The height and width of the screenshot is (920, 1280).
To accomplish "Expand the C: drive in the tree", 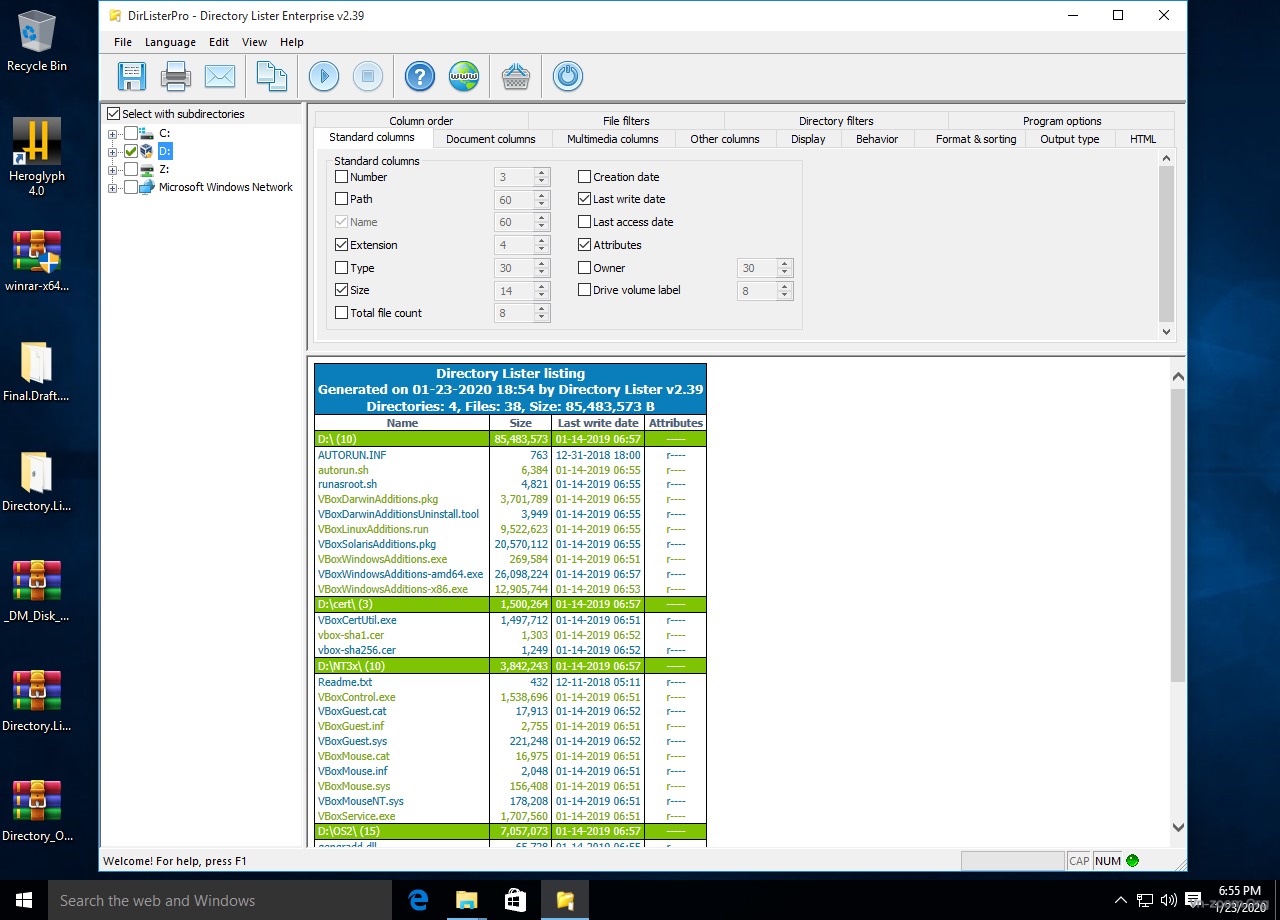I will [113, 132].
